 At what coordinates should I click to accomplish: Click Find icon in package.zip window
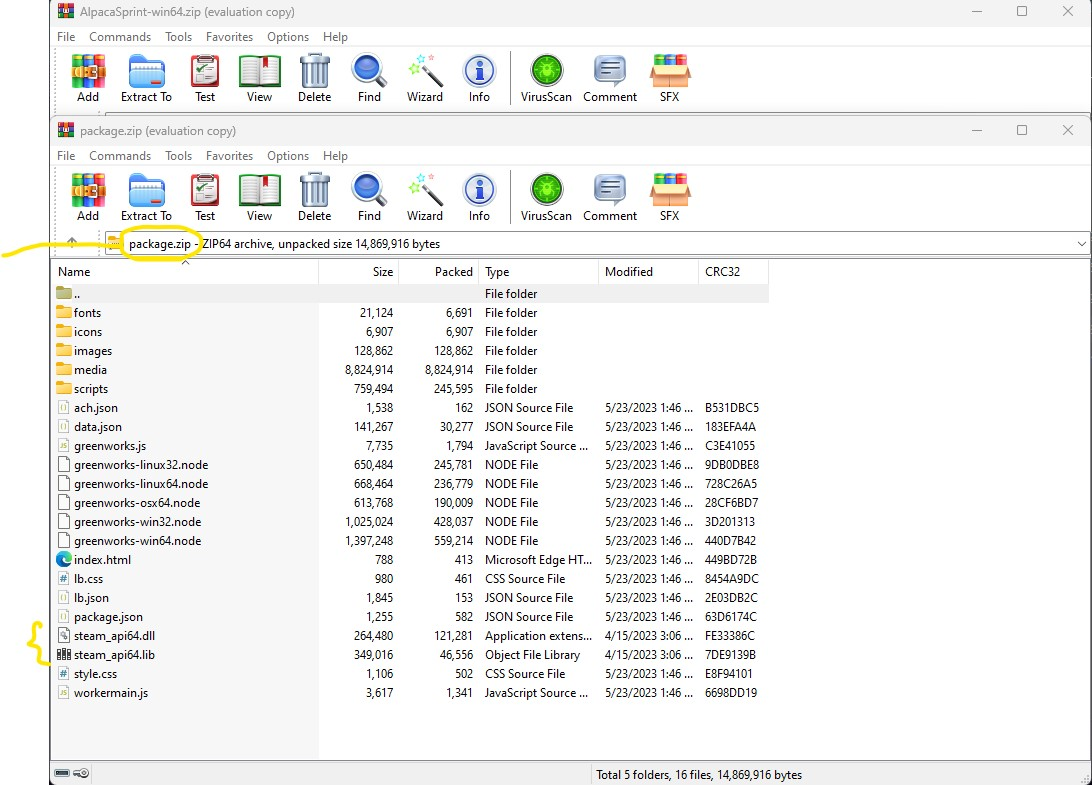[369, 197]
